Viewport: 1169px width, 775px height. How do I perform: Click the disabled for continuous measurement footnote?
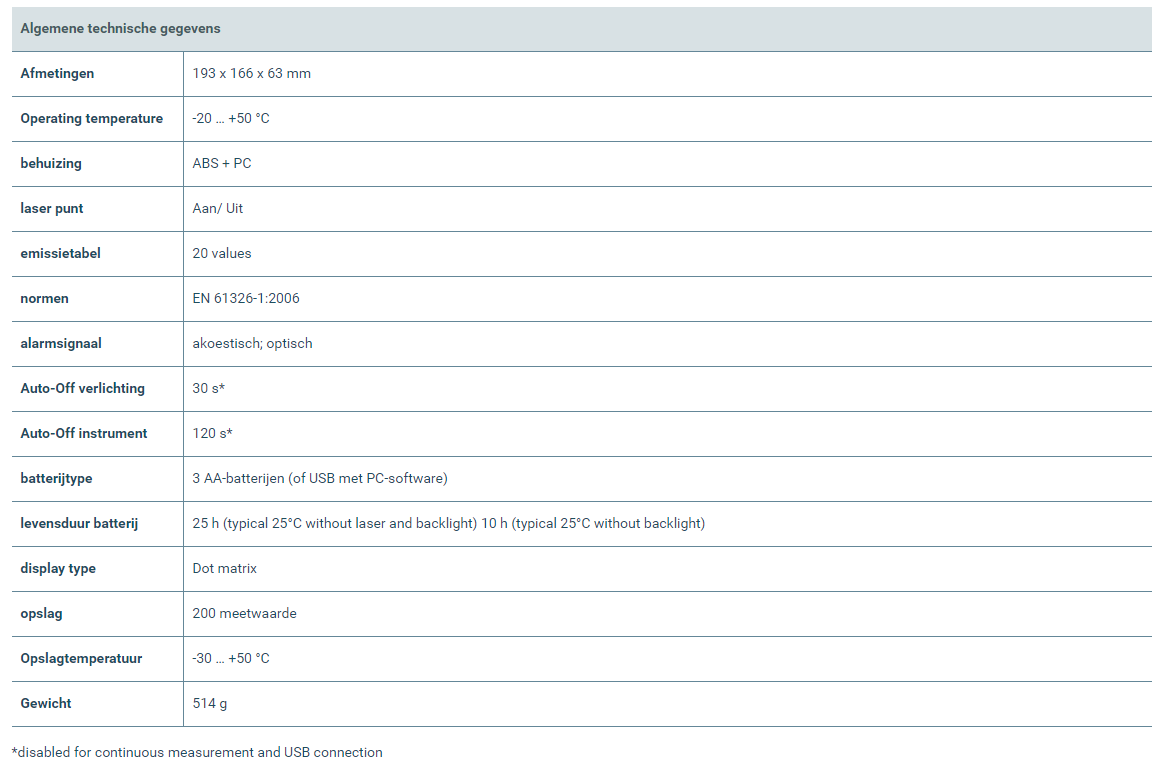coord(197,753)
